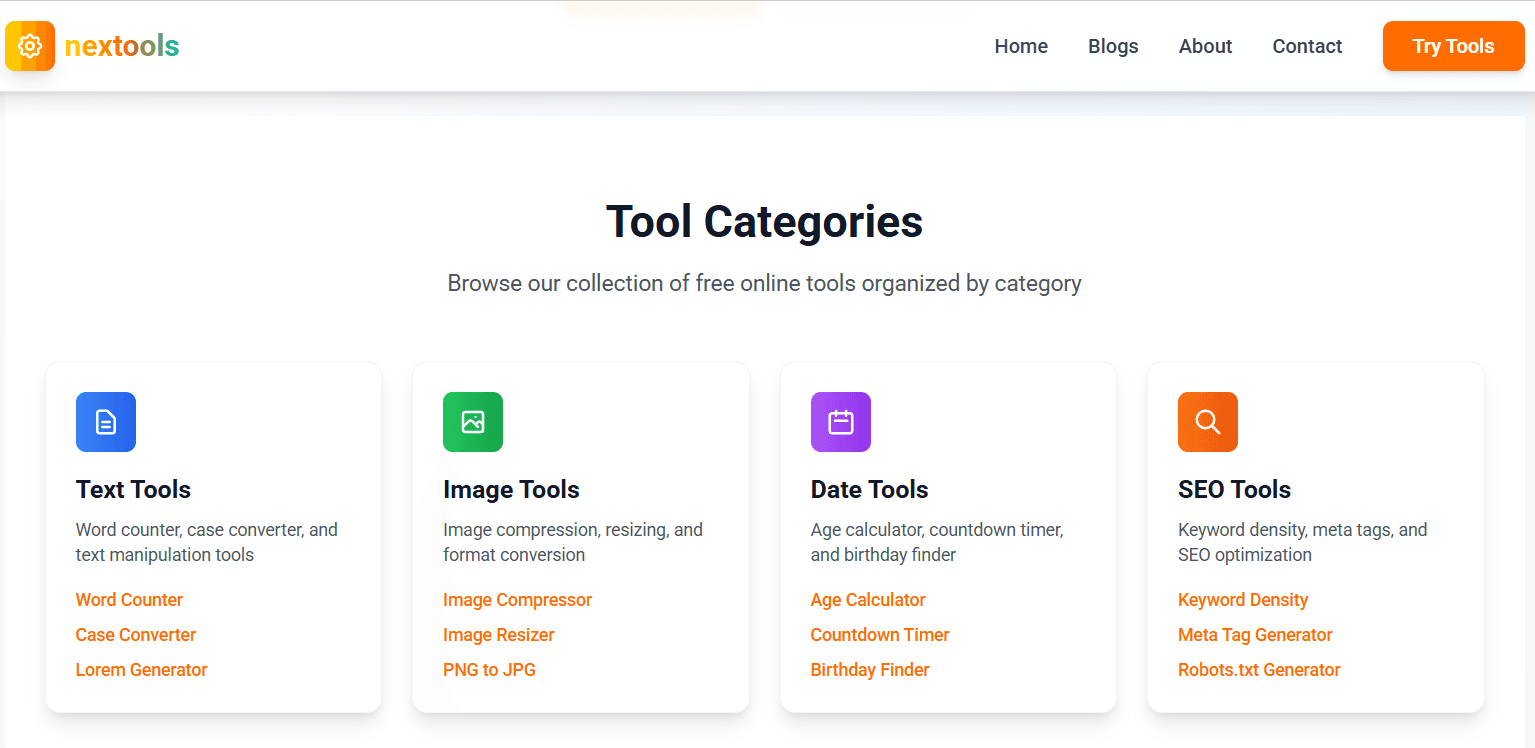Go to the Contact page
1535x748 pixels.
(1306, 46)
